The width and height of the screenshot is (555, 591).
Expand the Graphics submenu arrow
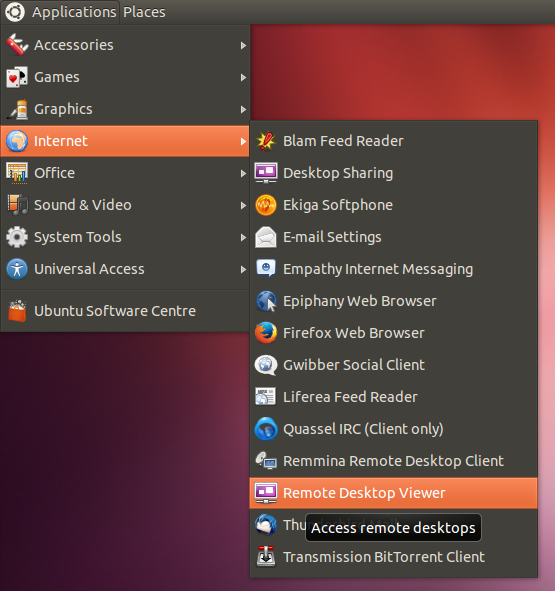[243, 109]
